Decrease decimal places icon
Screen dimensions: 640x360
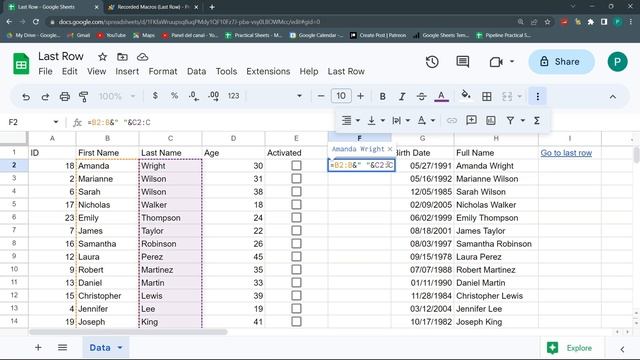pyautogui.click(x=194, y=96)
